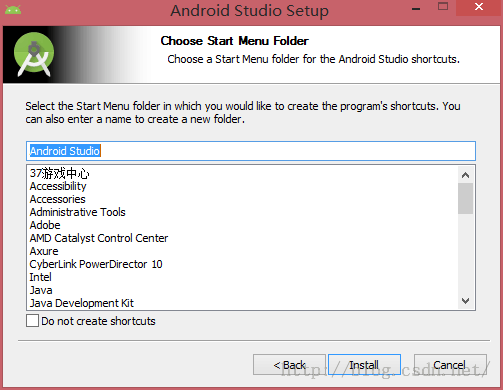Click the Start Menu folder name field

(251, 151)
